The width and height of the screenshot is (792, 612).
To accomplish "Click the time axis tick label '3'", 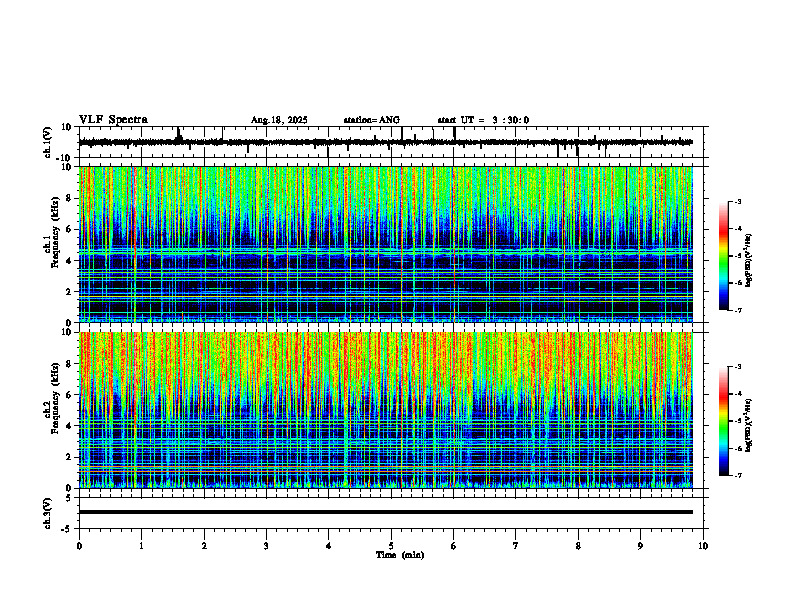I will [266, 546].
